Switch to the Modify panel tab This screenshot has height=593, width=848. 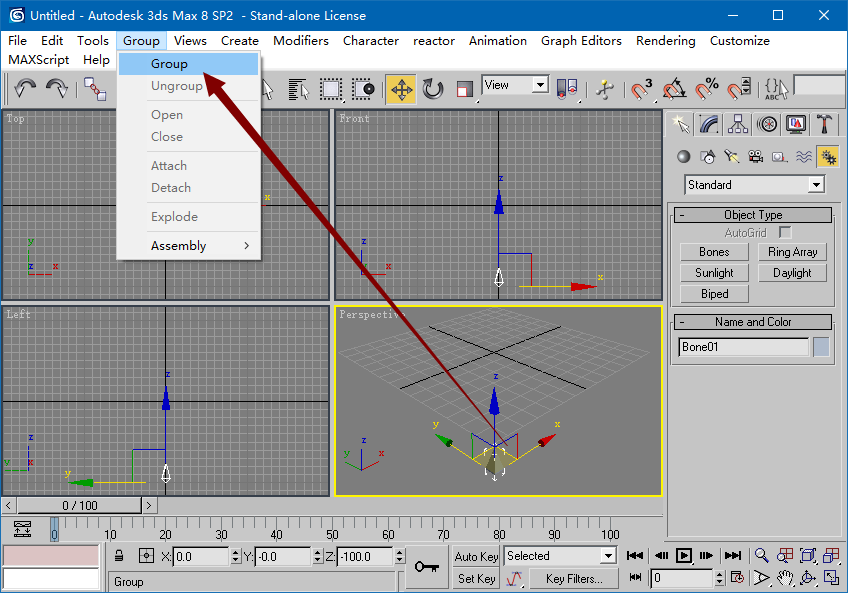click(x=709, y=124)
